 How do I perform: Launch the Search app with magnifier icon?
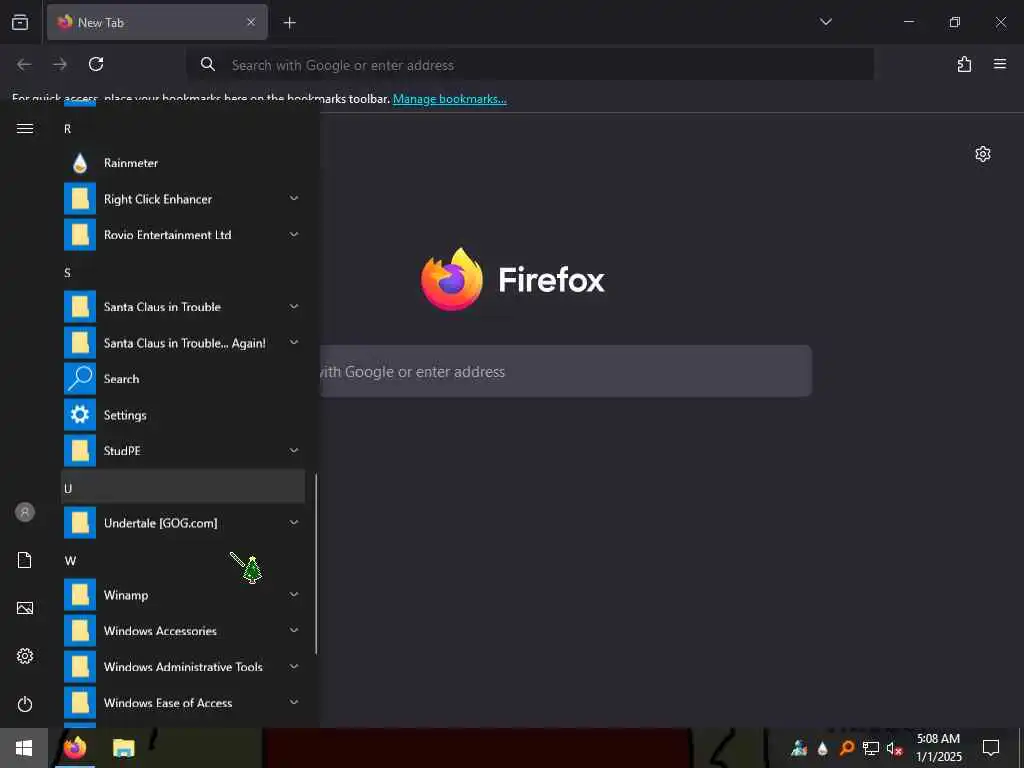click(183, 379)
